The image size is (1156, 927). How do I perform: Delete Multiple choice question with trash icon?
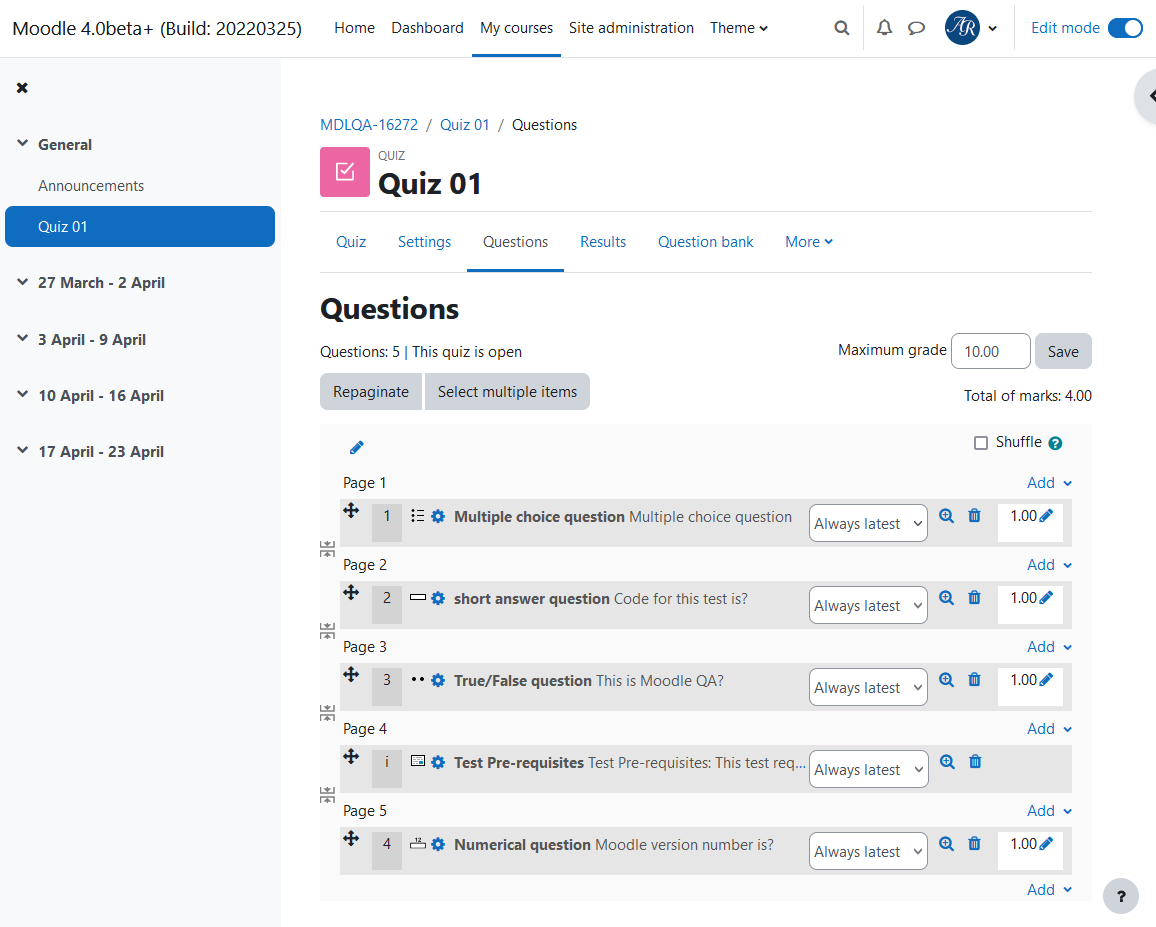point(975,515)
